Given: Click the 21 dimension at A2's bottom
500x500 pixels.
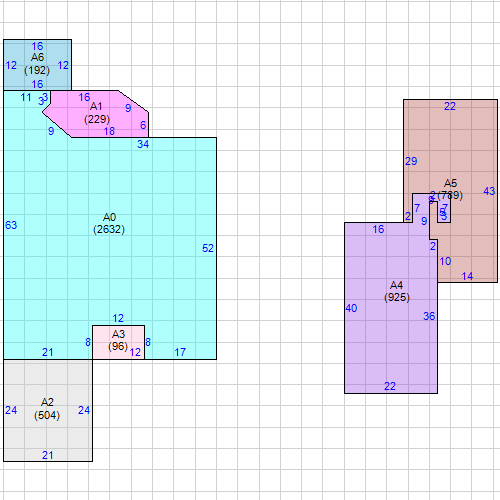Looking at the screenshot, I should [x=48, y=455].
